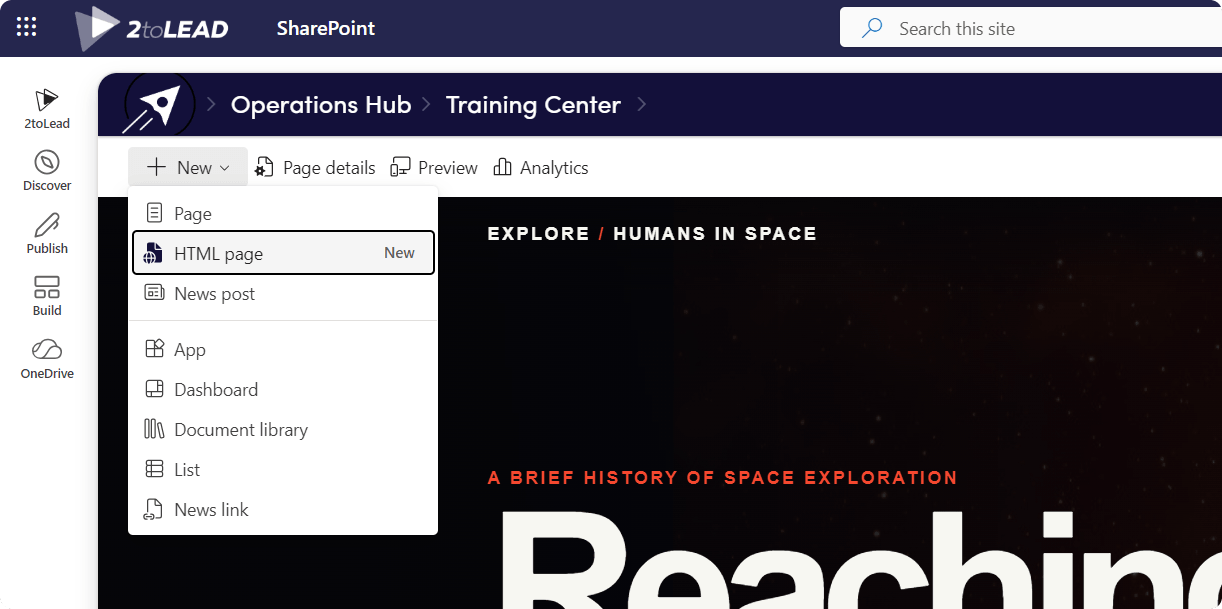1222x609 pixels.
Task: Open Publish pencil in left rail
Action: tap(47, 234)
